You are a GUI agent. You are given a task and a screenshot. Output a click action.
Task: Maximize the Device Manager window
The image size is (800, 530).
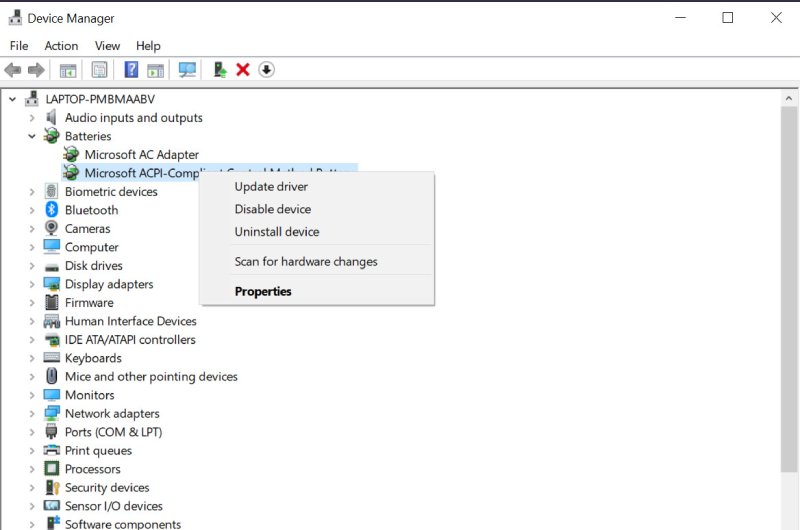tap(728, 18)
